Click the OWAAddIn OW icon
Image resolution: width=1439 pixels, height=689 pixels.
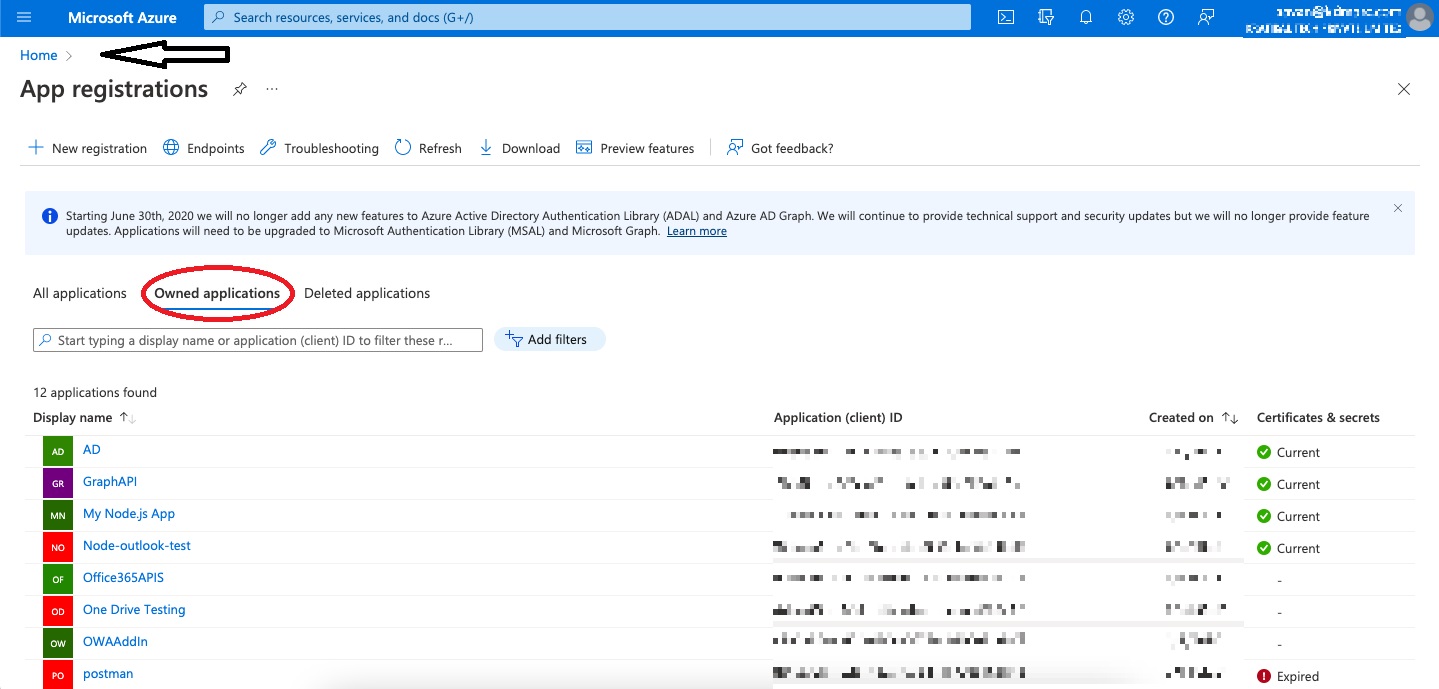pyautogui.click(x=58, y=643)
